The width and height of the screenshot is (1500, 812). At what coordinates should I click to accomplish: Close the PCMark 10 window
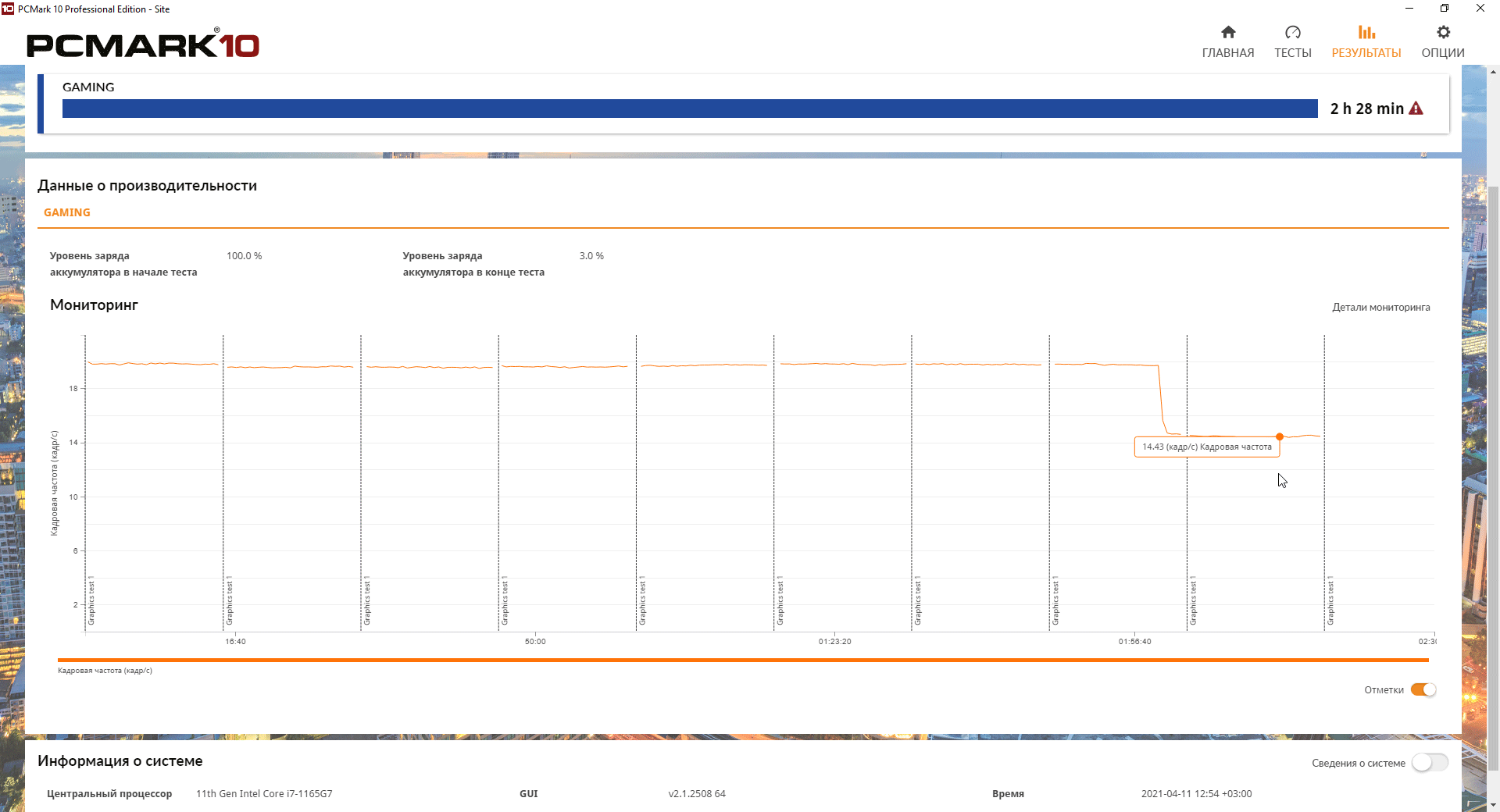(x=1480, y=9)
